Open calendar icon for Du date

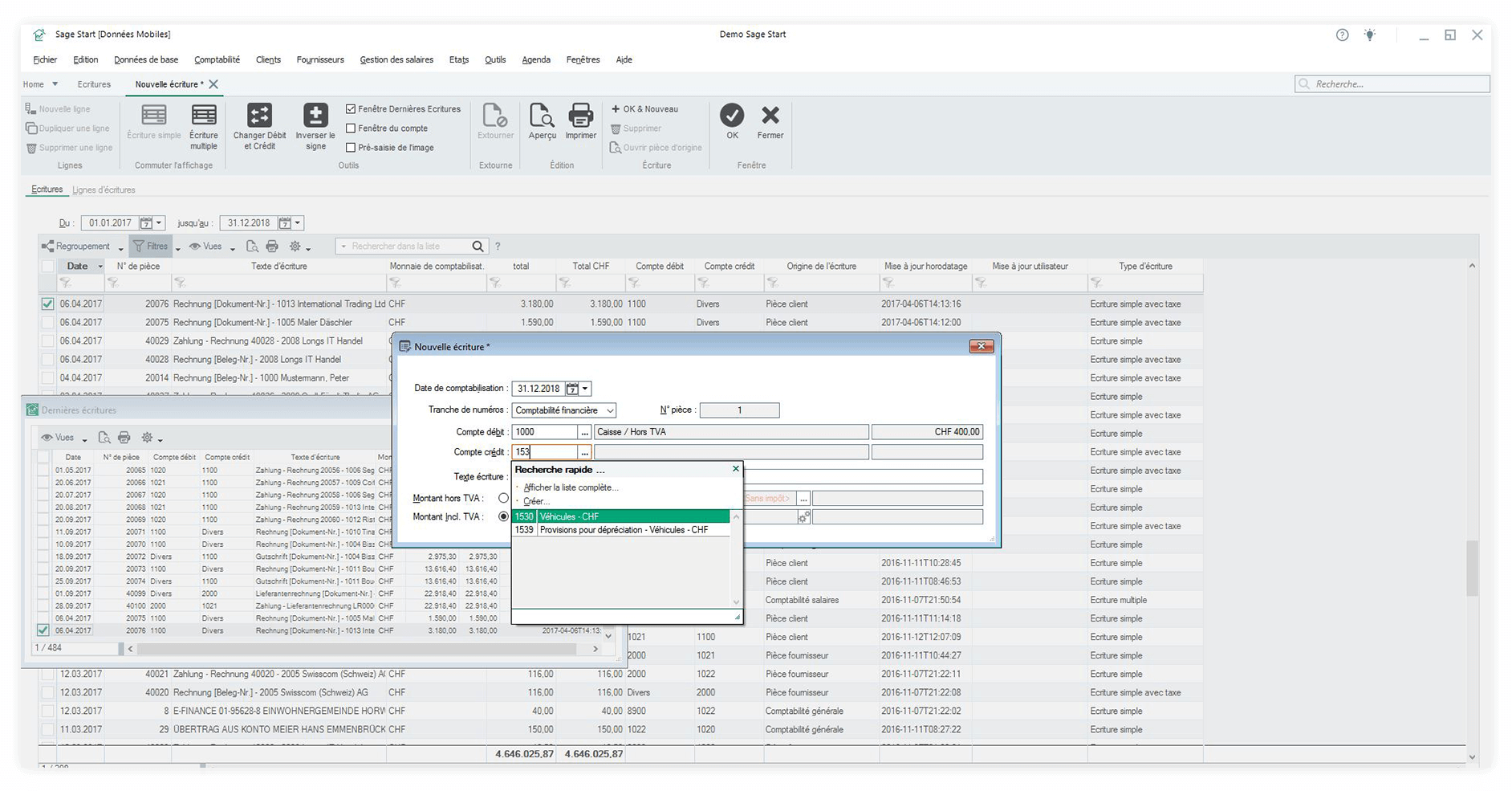pyautogui.click(x=146, y=223)
